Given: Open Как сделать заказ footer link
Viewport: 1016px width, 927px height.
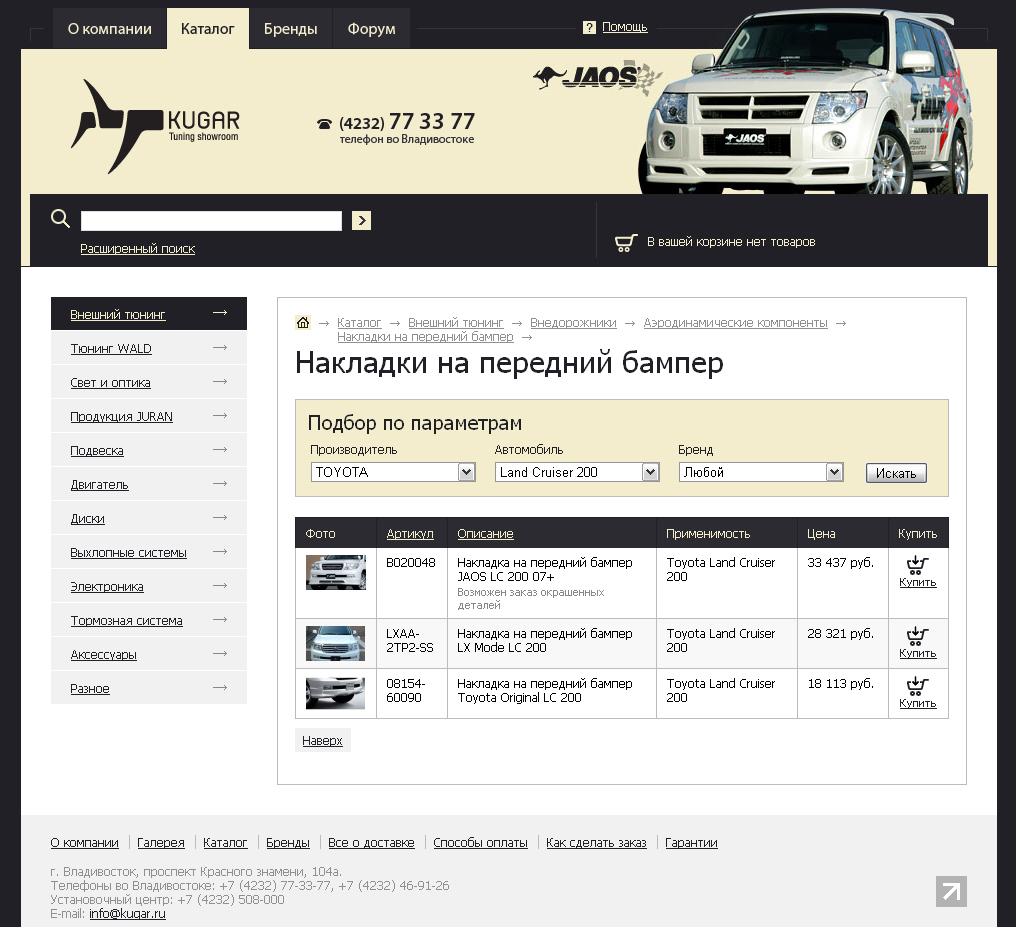Looking at the screenshot, I should pyautogui.click(x=596, y=843).
